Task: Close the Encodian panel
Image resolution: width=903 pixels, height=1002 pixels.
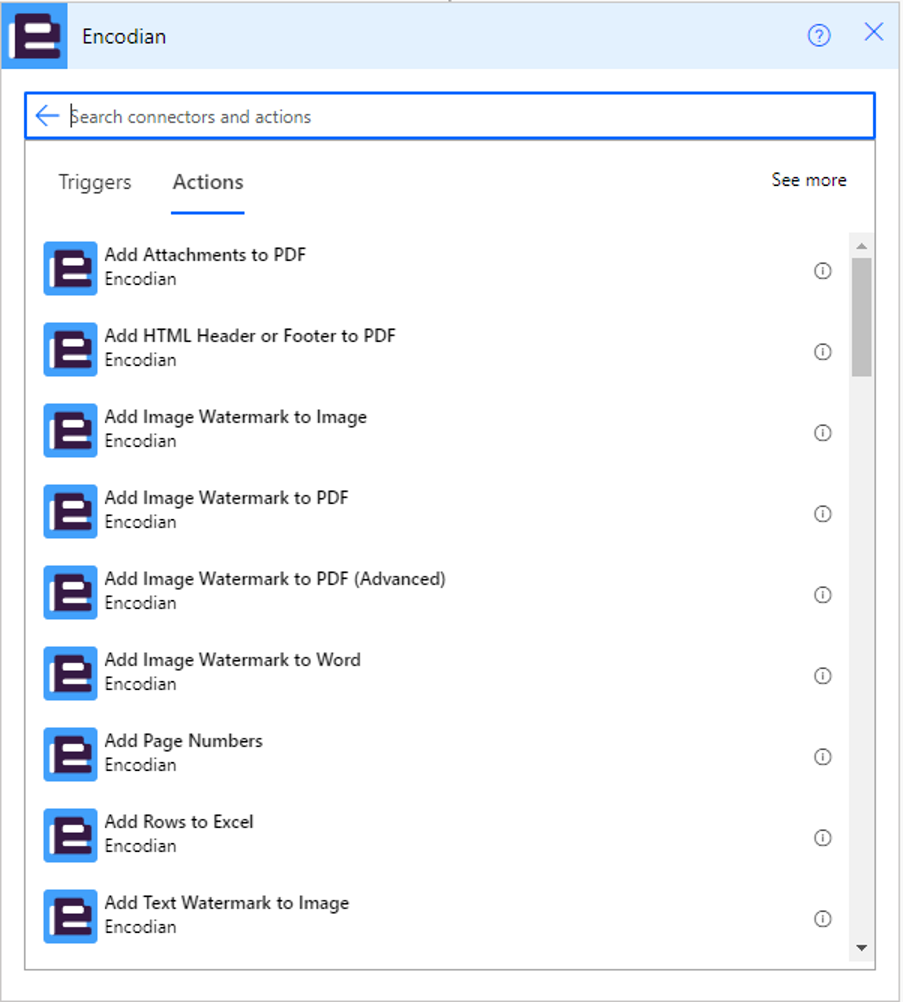Action: [873, 33]
